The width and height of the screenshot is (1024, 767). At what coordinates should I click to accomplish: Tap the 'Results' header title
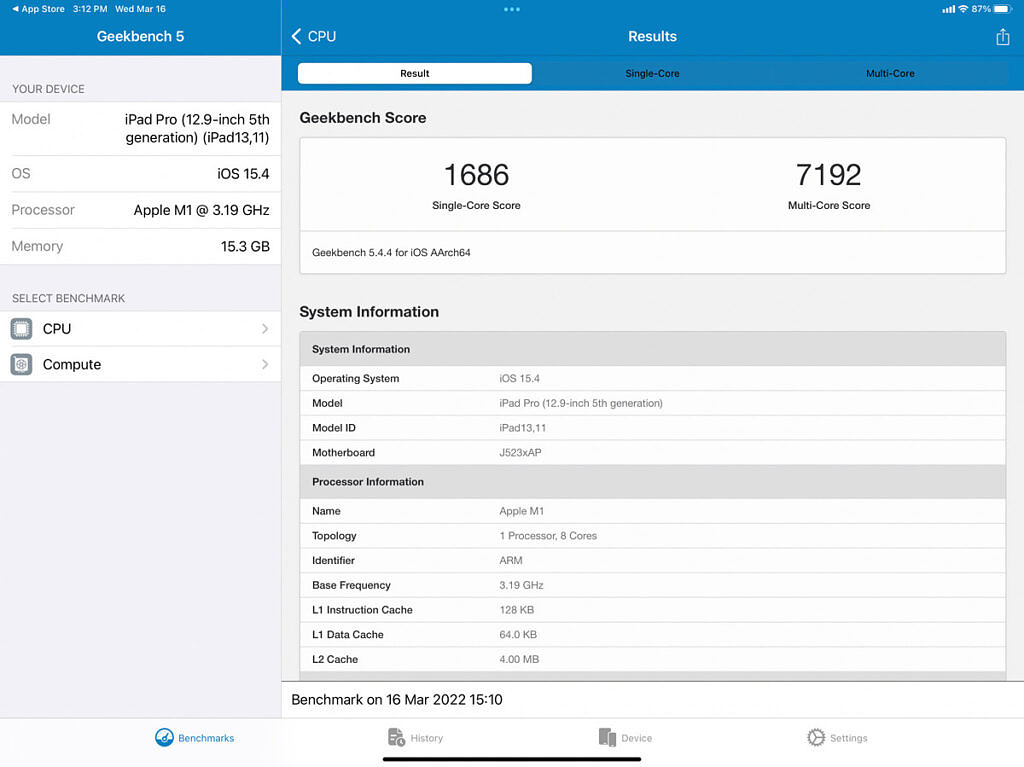coord(652,37)
